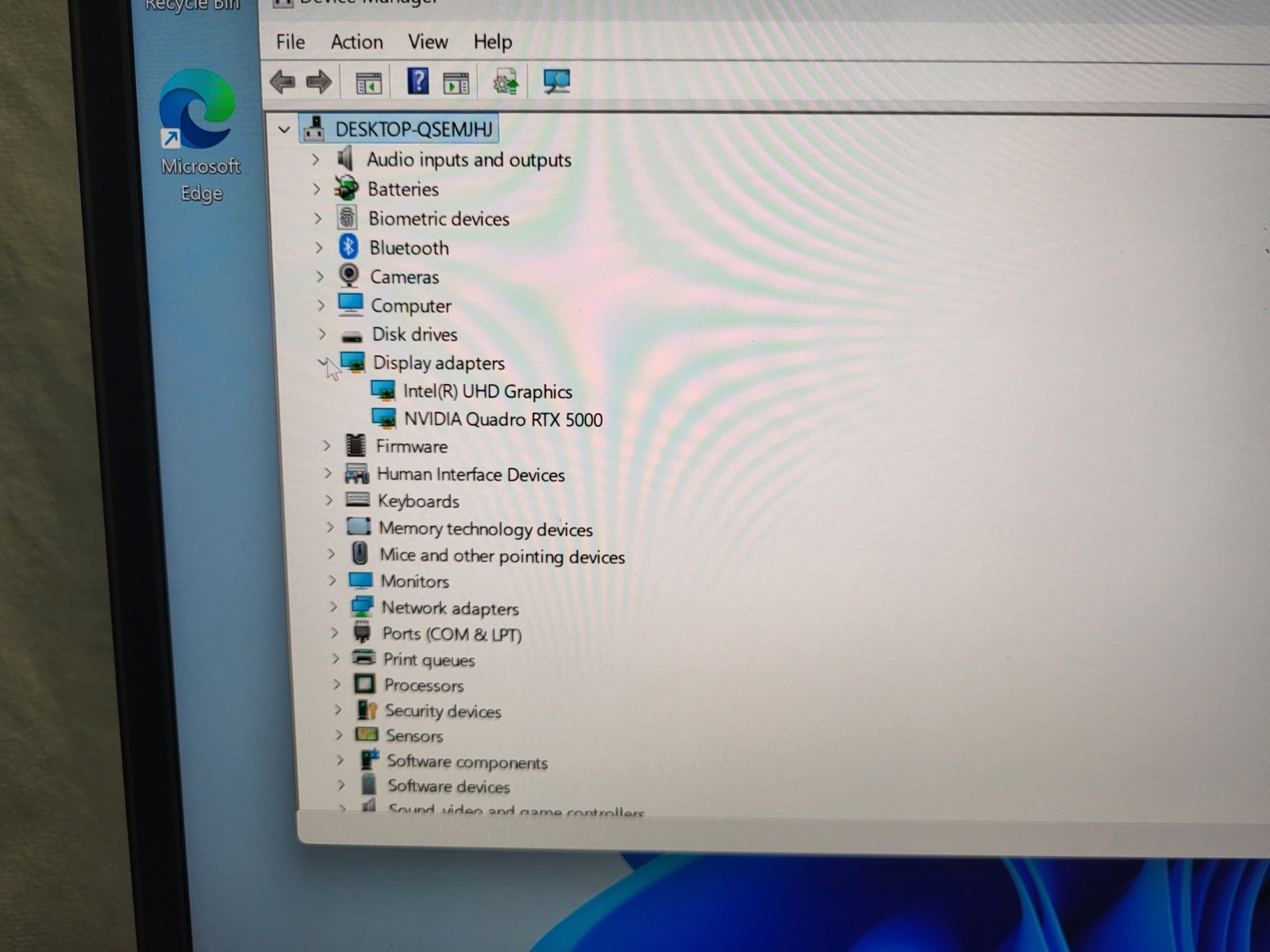Click the Display adapters category icon
The image size is (1270, 952).
[x=353, y=363]
